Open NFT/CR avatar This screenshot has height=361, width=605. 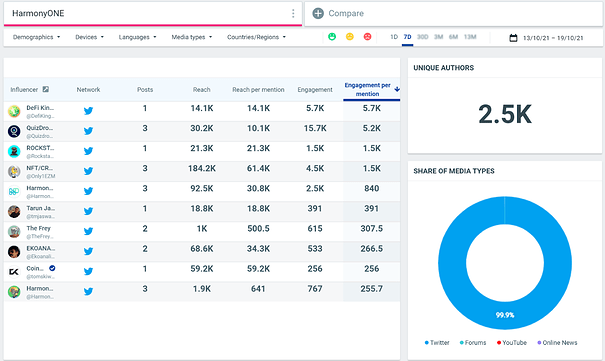[14, 171]
